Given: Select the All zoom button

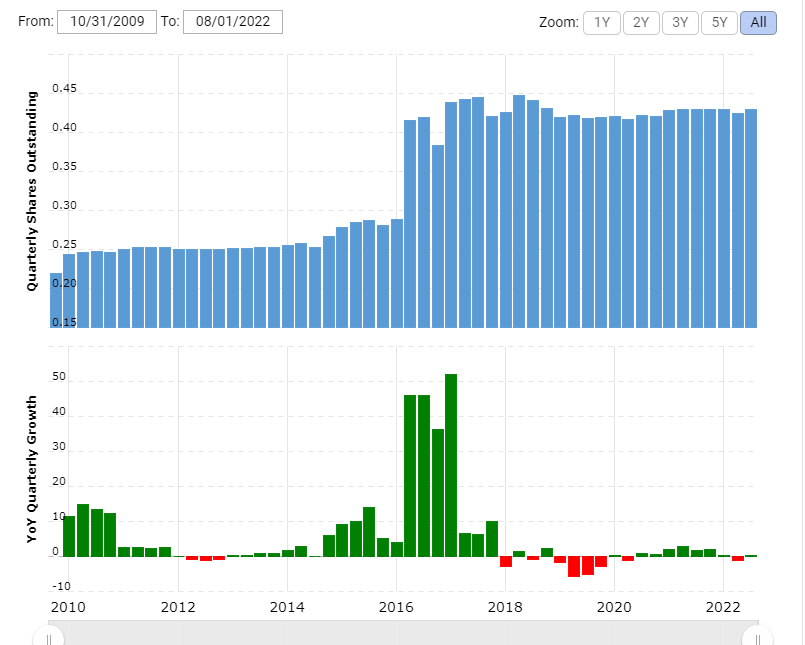Looking at the screenshot, I should click(x=758, y=23).
